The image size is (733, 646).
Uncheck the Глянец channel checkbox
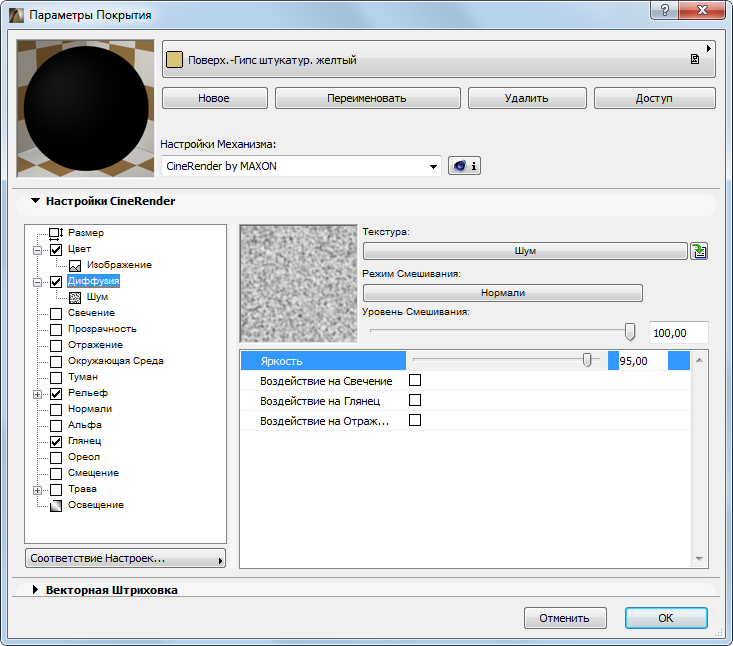coord(56,441)
